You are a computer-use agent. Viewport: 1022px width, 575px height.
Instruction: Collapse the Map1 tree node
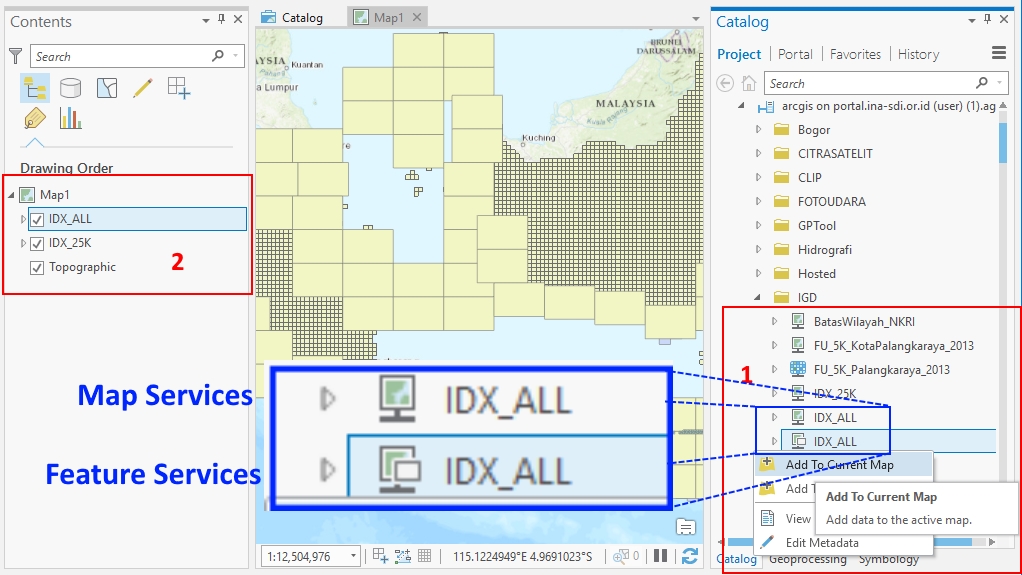pyautogui.click(x=11, y=195)
